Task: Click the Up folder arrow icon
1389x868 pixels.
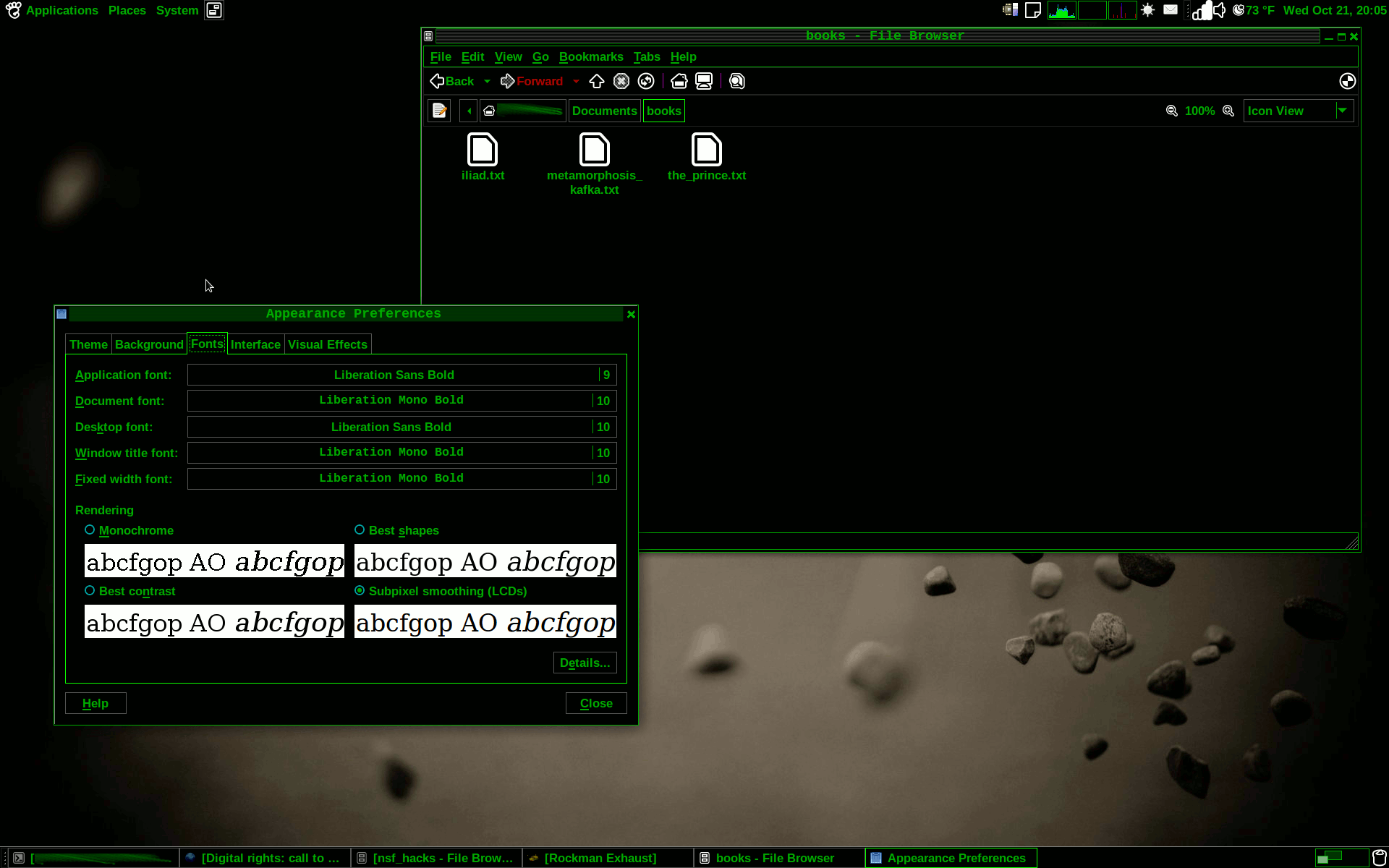Action: click(597, 81)
